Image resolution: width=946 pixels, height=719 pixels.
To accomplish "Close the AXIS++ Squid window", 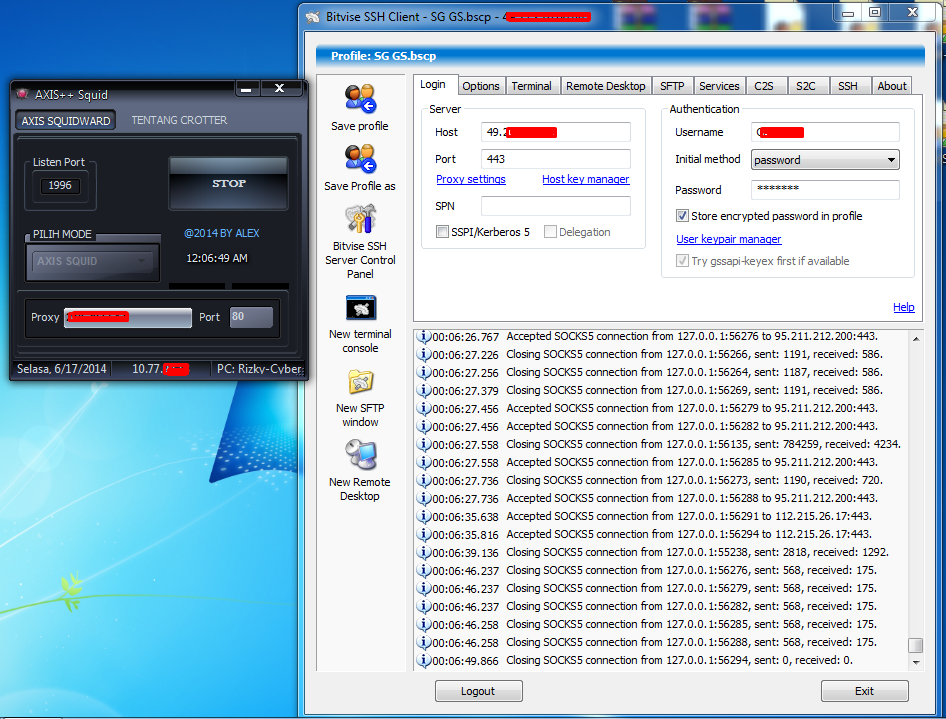I will pos(280,88).
